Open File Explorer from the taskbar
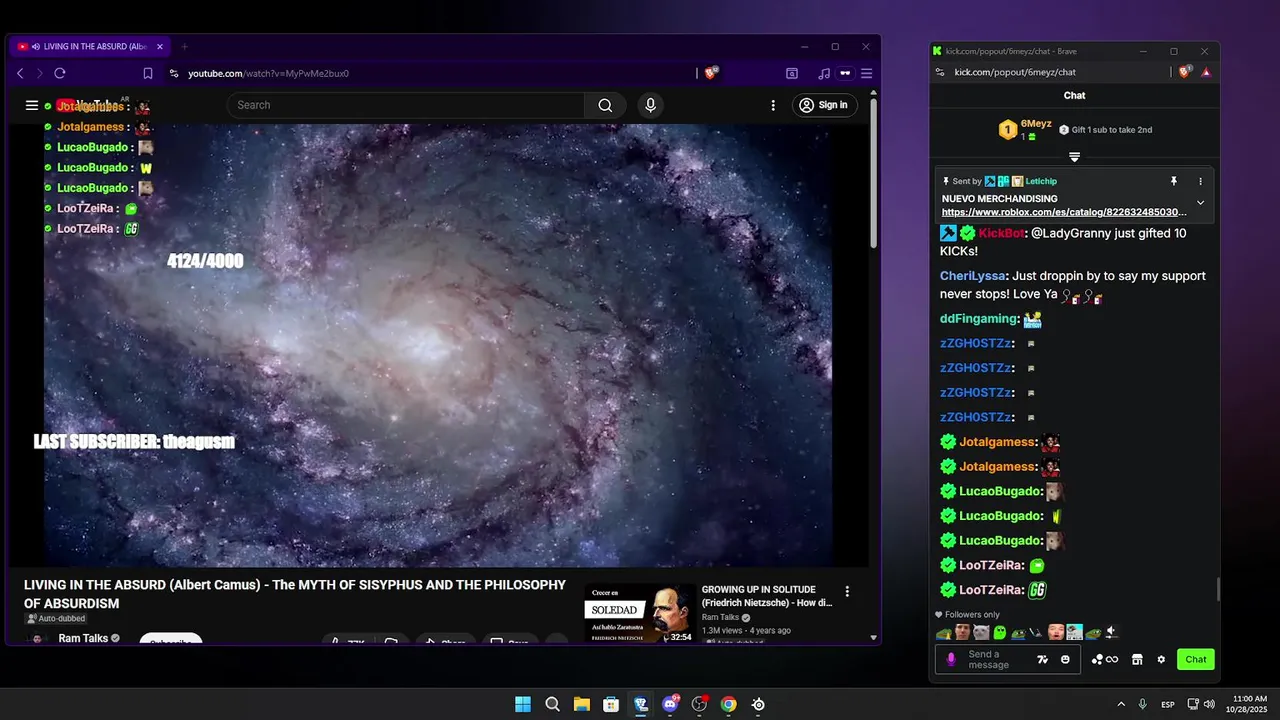Image resolution: width=1280 pixels, height=720 pixels. point(581,704)
